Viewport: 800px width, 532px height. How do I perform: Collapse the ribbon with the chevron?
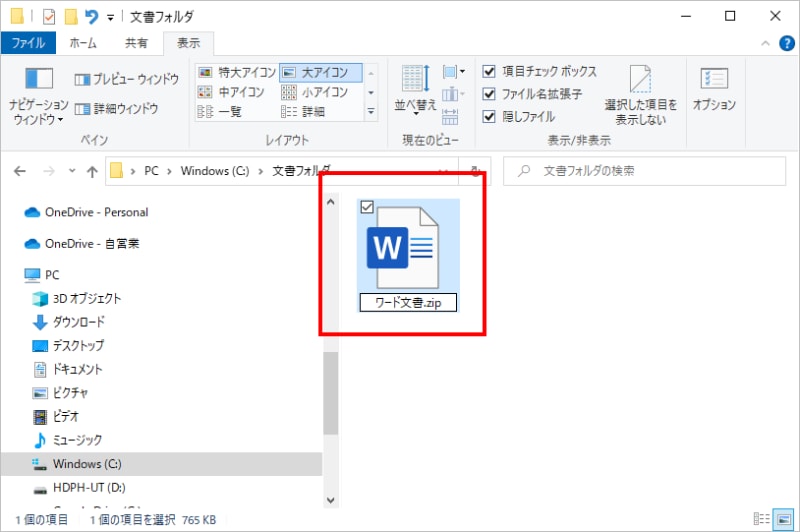[x=765, y=43]
